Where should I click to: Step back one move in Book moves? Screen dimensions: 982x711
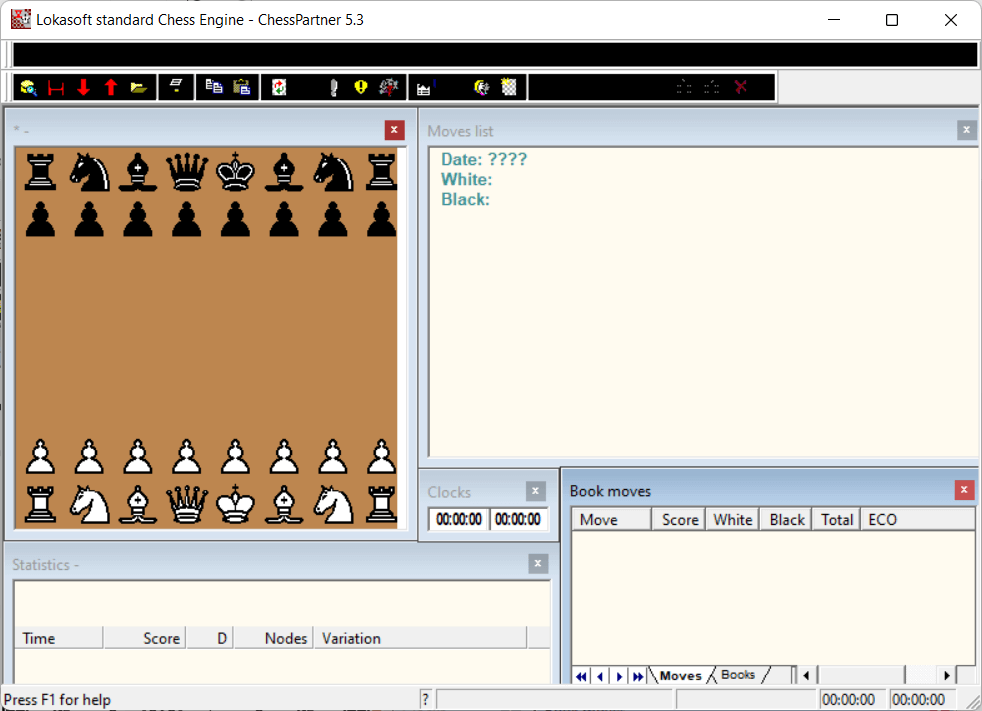coord(600,676)
